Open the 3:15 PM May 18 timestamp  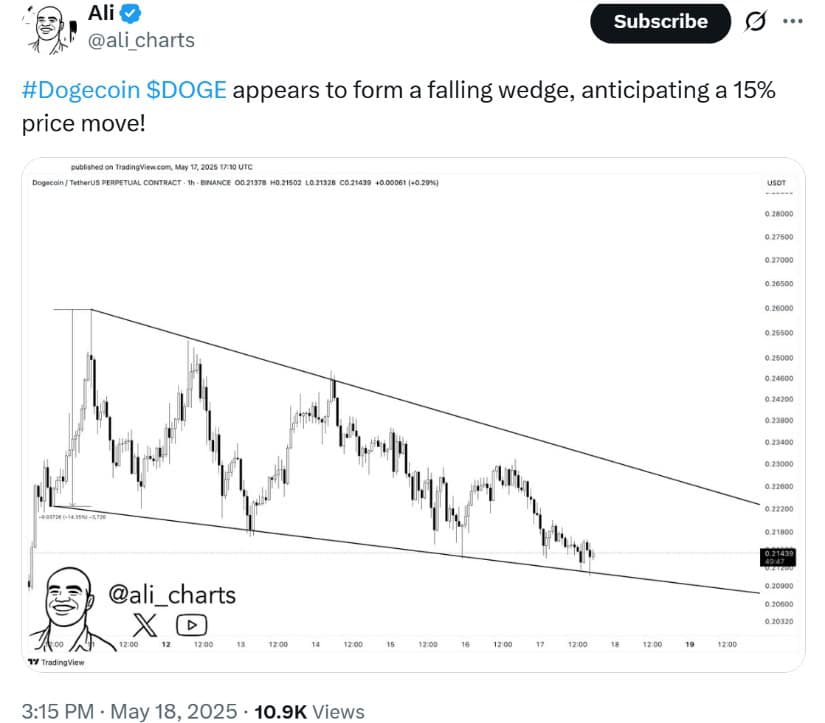click(x=125, y=712)
